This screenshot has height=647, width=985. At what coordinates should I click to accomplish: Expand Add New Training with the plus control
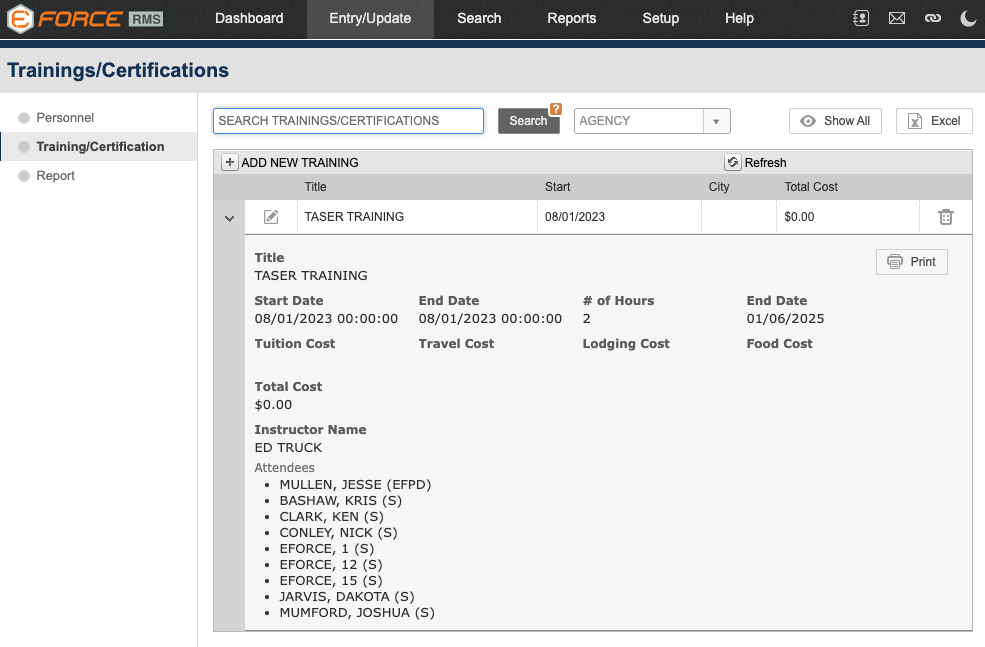coord(229,161)
